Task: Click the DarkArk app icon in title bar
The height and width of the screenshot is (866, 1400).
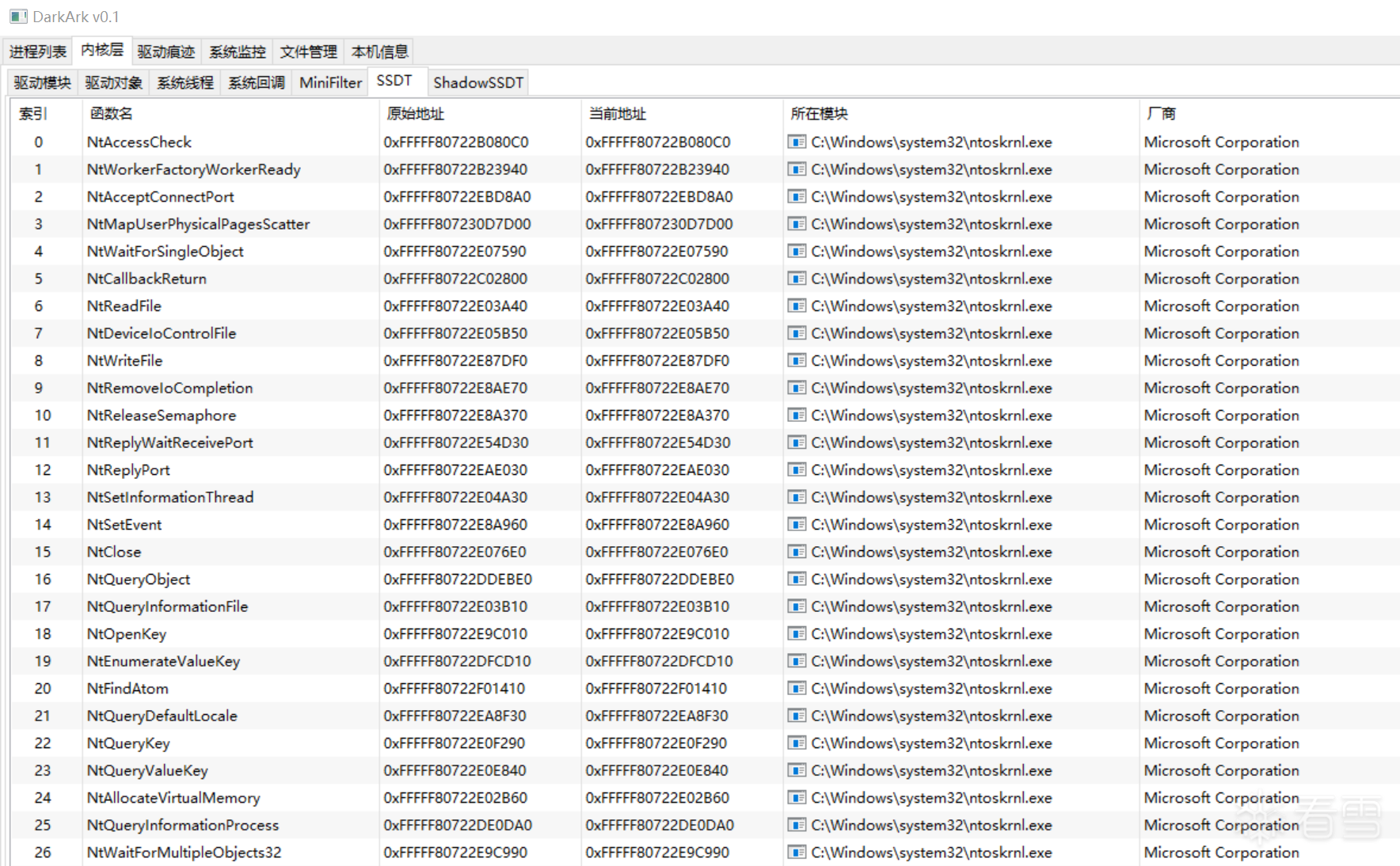Action: tap(18, 17)
